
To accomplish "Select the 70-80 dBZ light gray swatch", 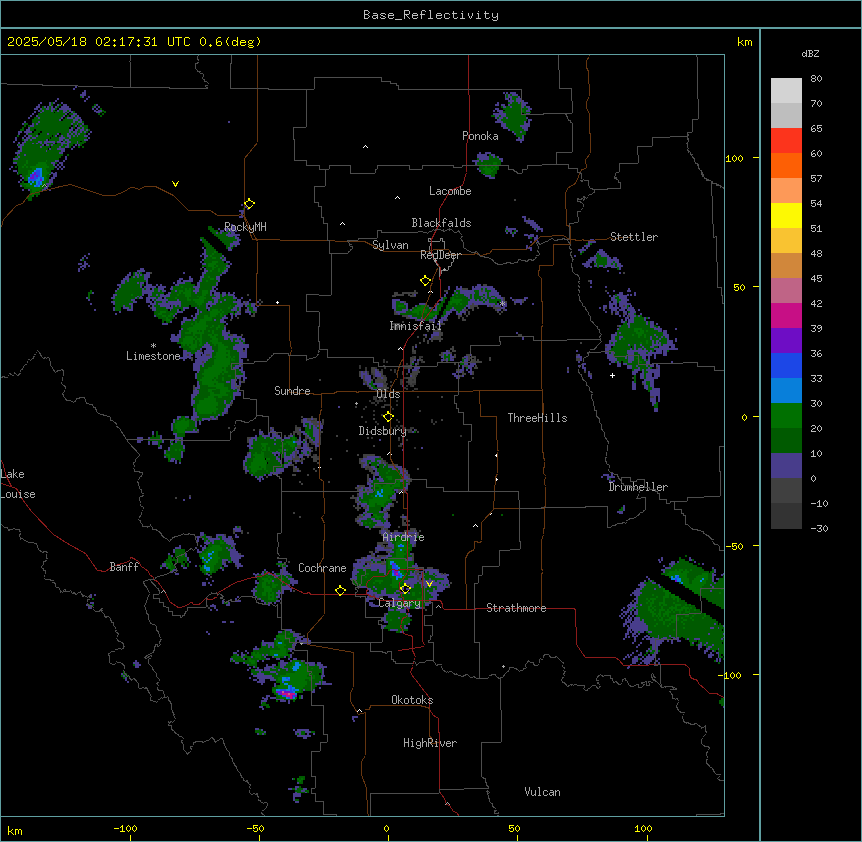I will click(x=786, y=91).
